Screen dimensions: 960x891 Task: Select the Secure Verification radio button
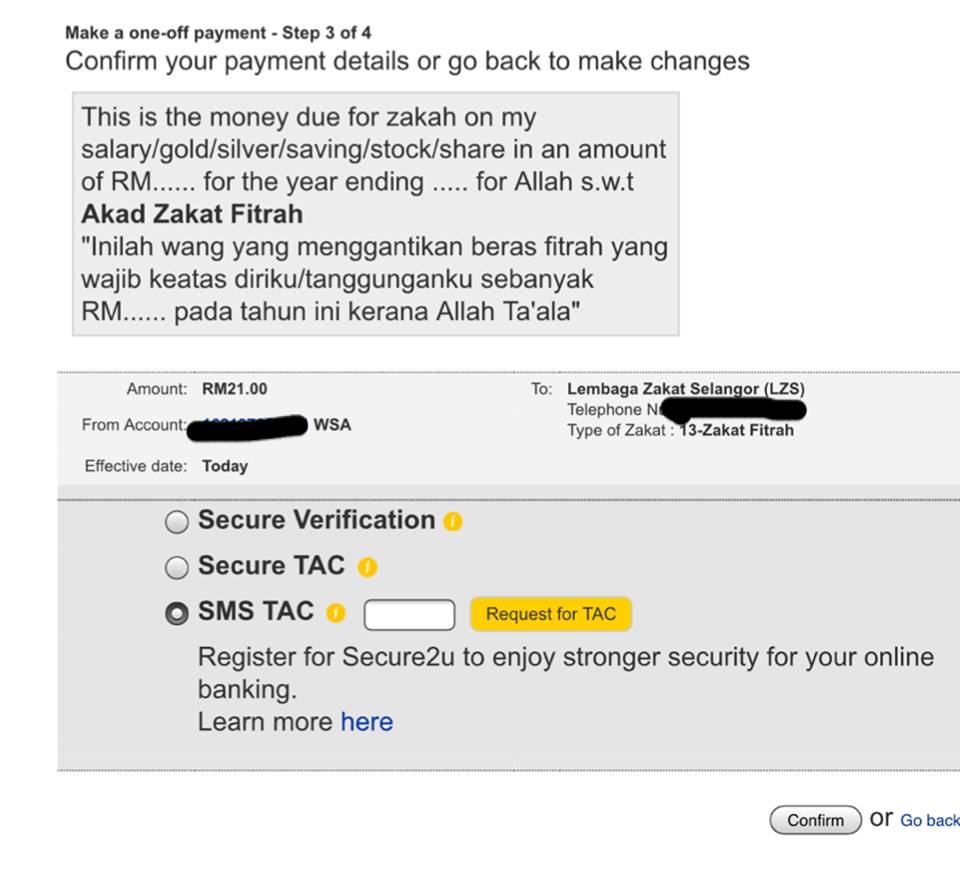(177, 522)
